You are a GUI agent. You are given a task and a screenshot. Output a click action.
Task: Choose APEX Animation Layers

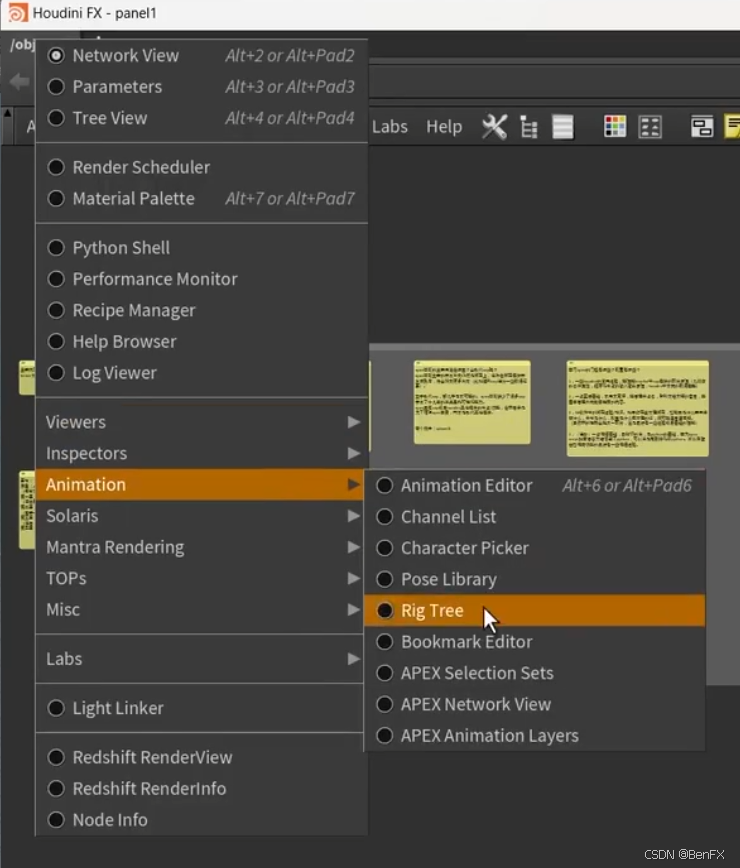point(535,736)
